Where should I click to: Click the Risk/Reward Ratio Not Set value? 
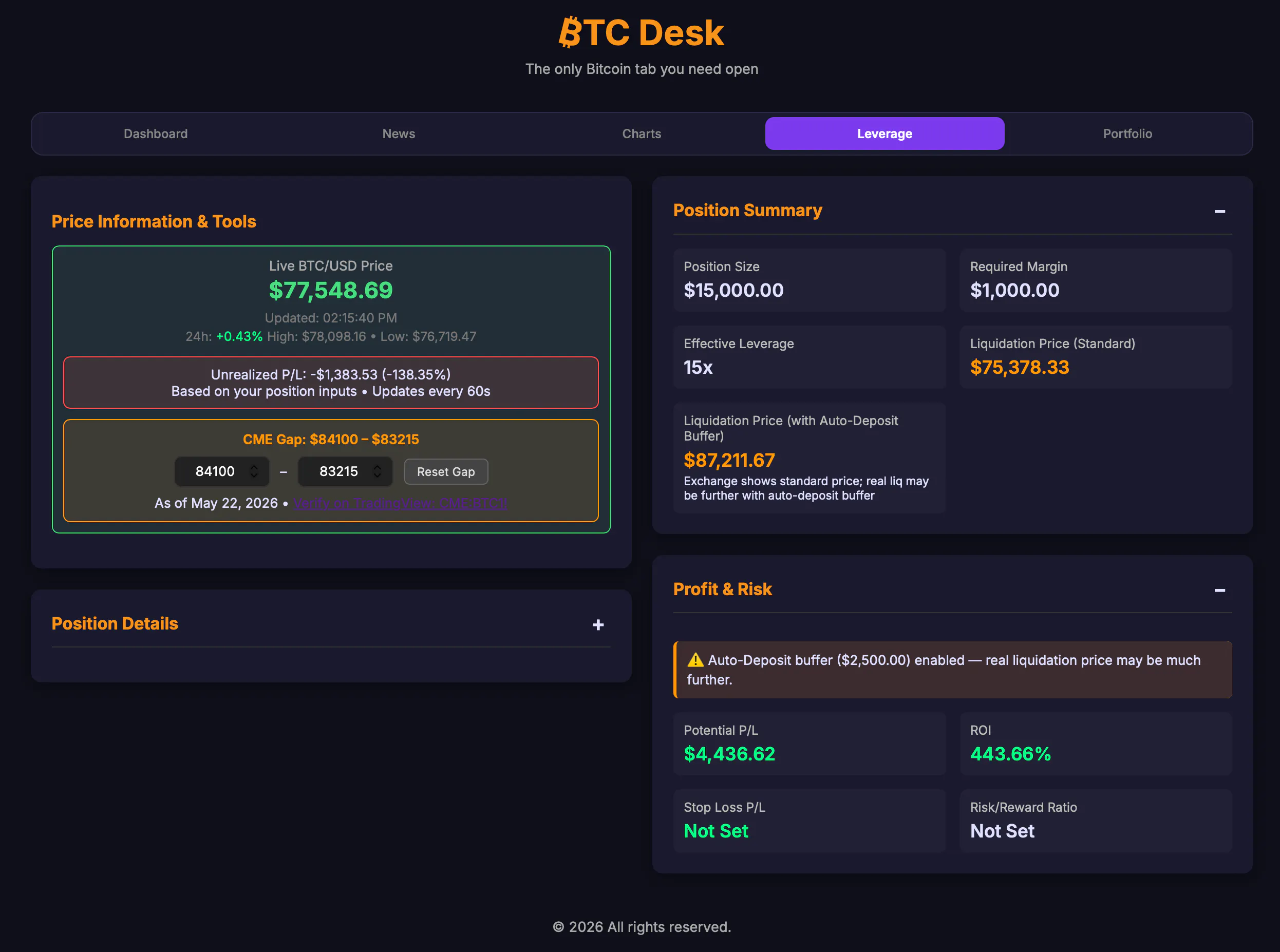1002,831
